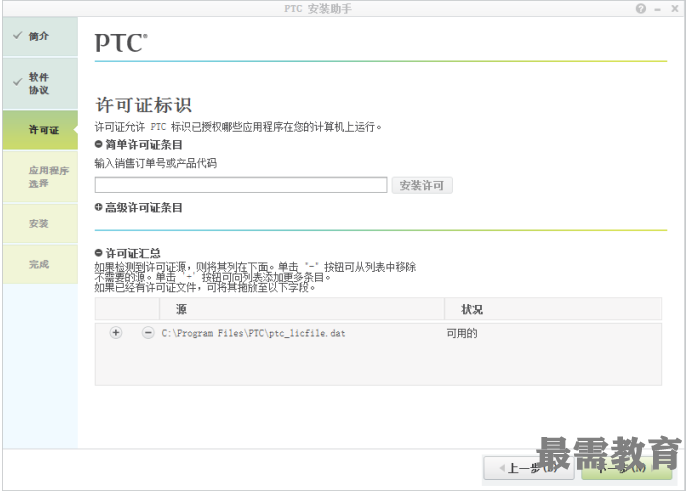Focus the sales order number input field
This screenshot has width=688, height=493.
coord(241,185)
